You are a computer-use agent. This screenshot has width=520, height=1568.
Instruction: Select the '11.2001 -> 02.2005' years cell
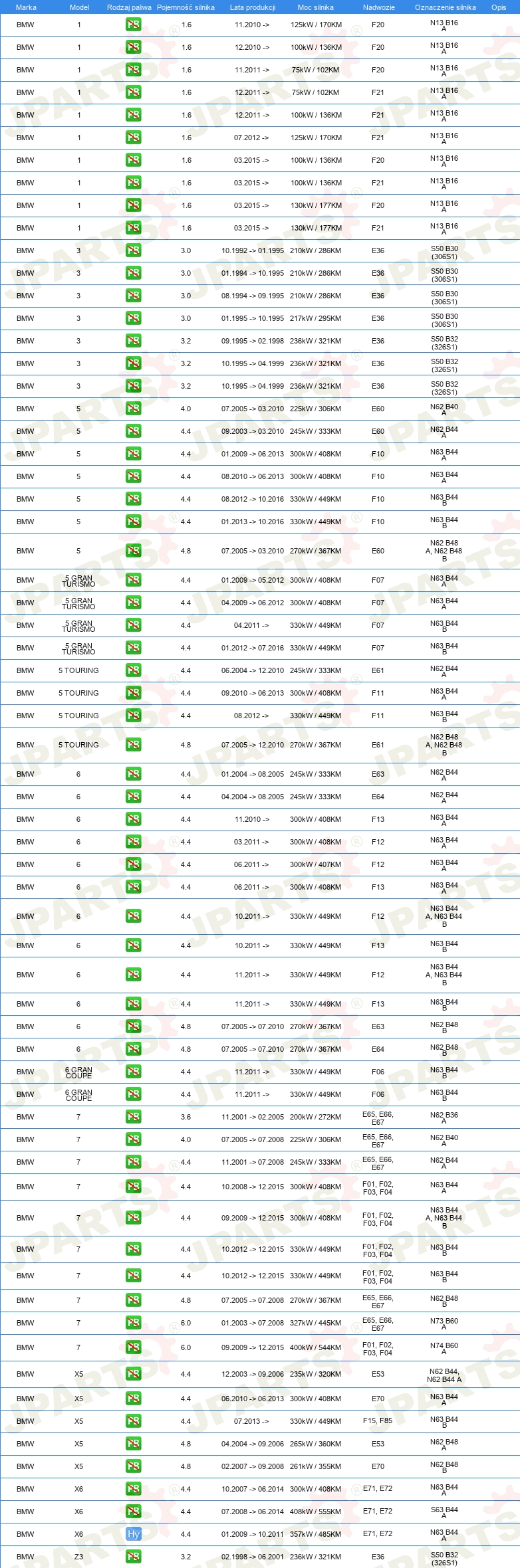[253, 1117]
